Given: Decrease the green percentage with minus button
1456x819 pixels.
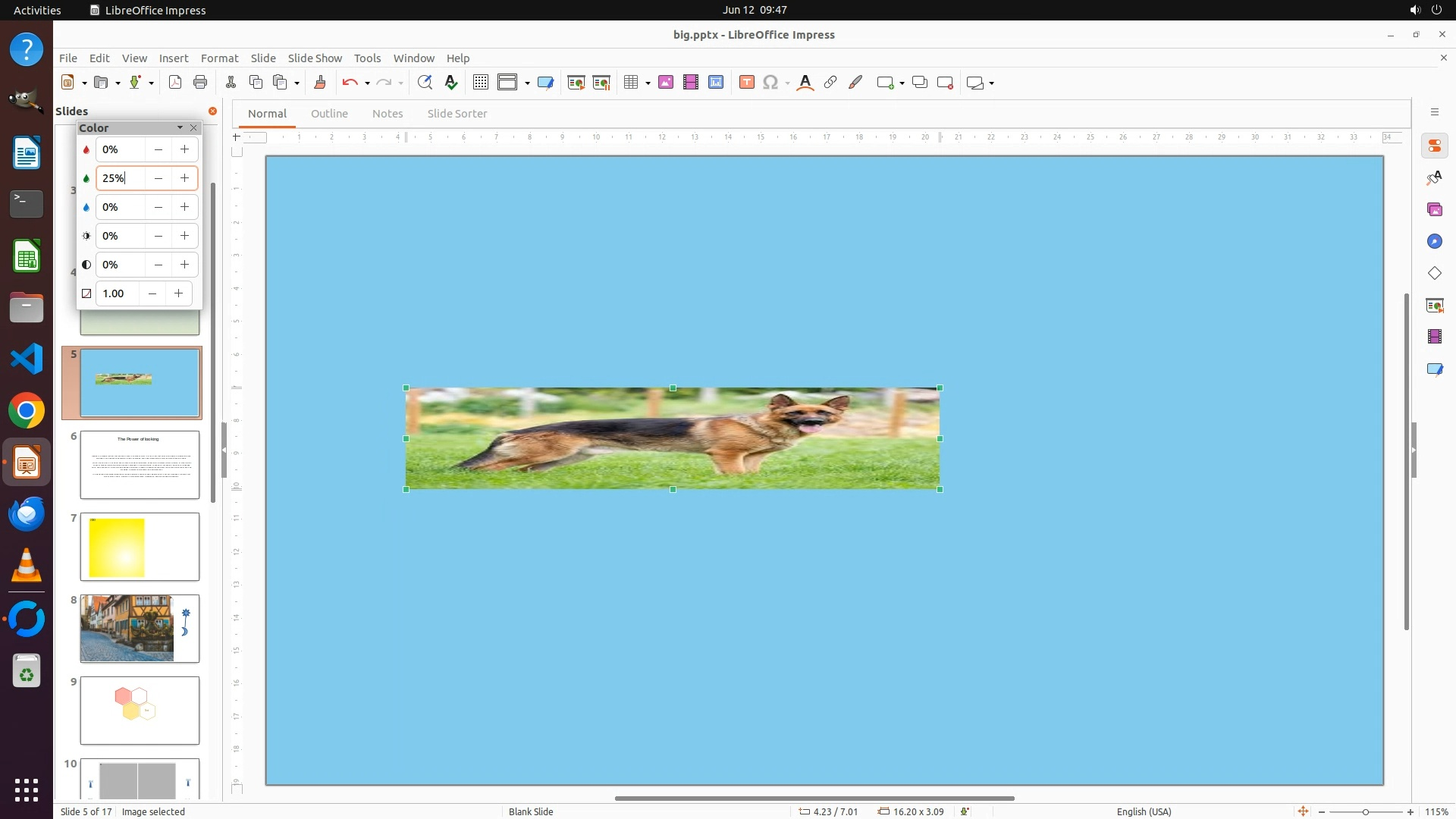Looking at the screenshot, I should 158,178.
